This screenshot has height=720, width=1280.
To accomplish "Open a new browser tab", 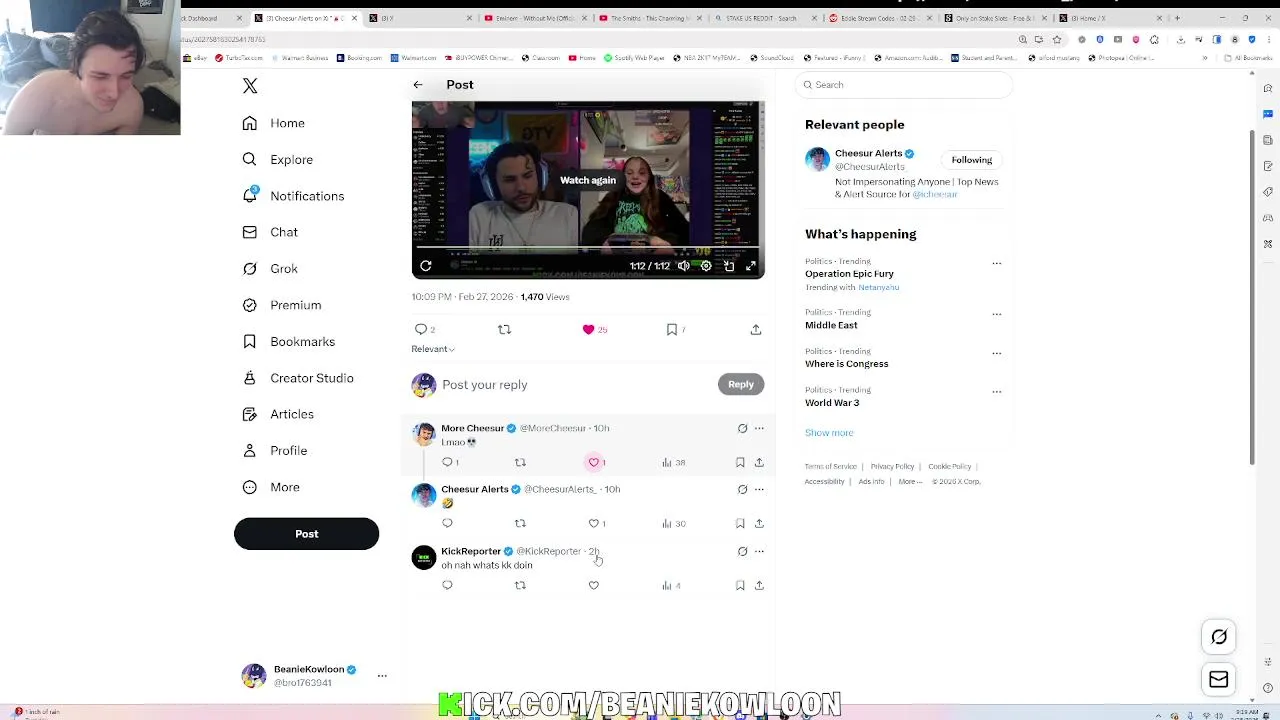I will coord(1177,18).
